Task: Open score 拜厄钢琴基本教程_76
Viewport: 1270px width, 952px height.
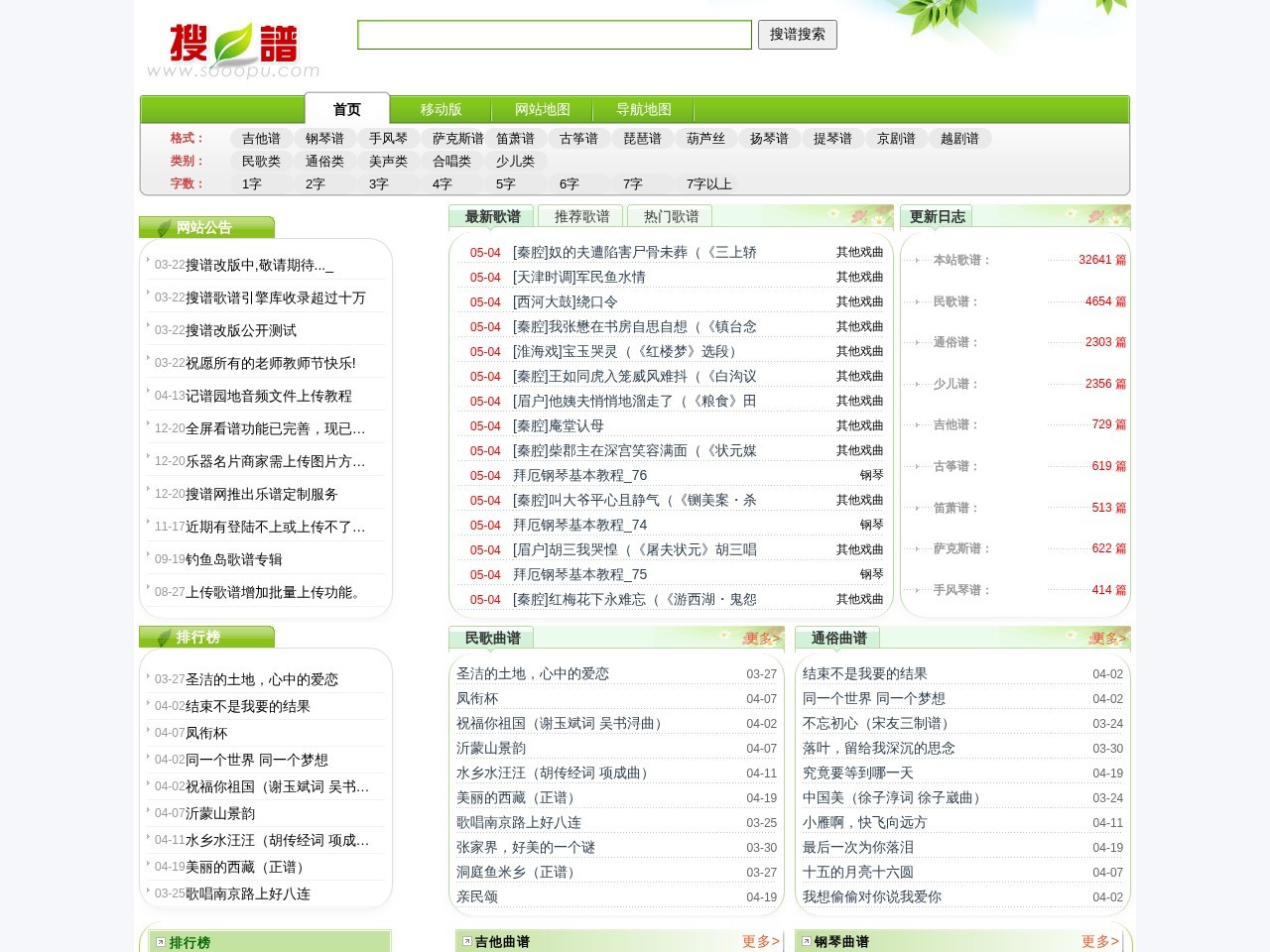Action: tap(580, 476)
